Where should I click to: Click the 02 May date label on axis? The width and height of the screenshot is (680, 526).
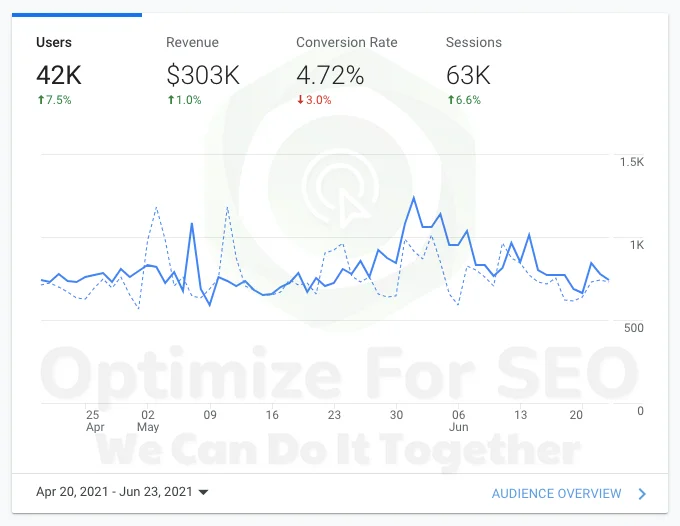click(x=148, y=421)
